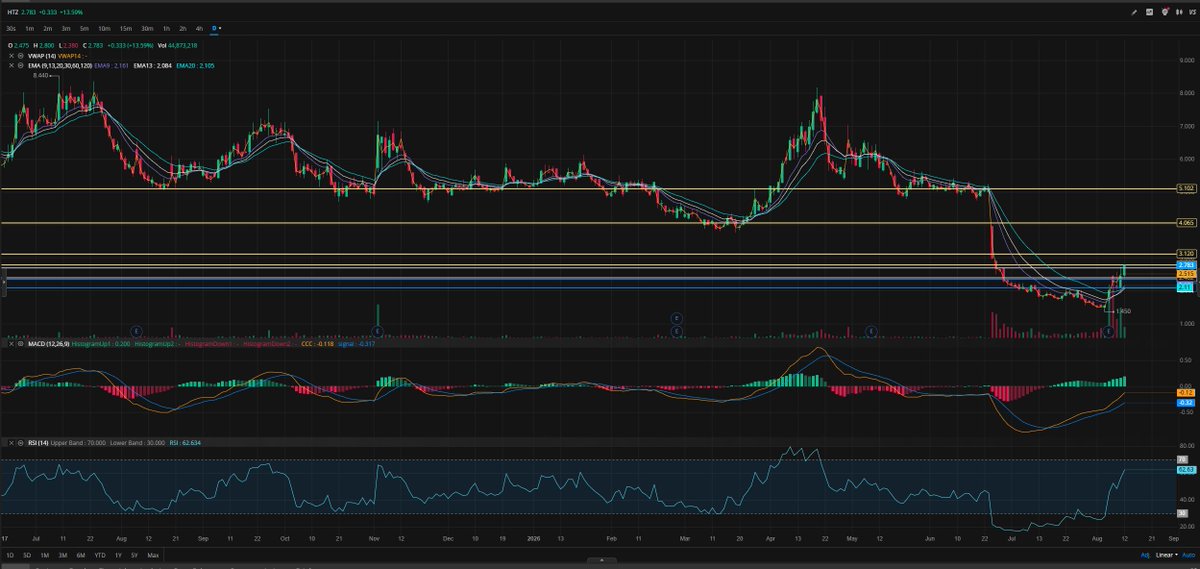Select the 2h timeframe
The image size is (1200, 569).
(183, 29)
